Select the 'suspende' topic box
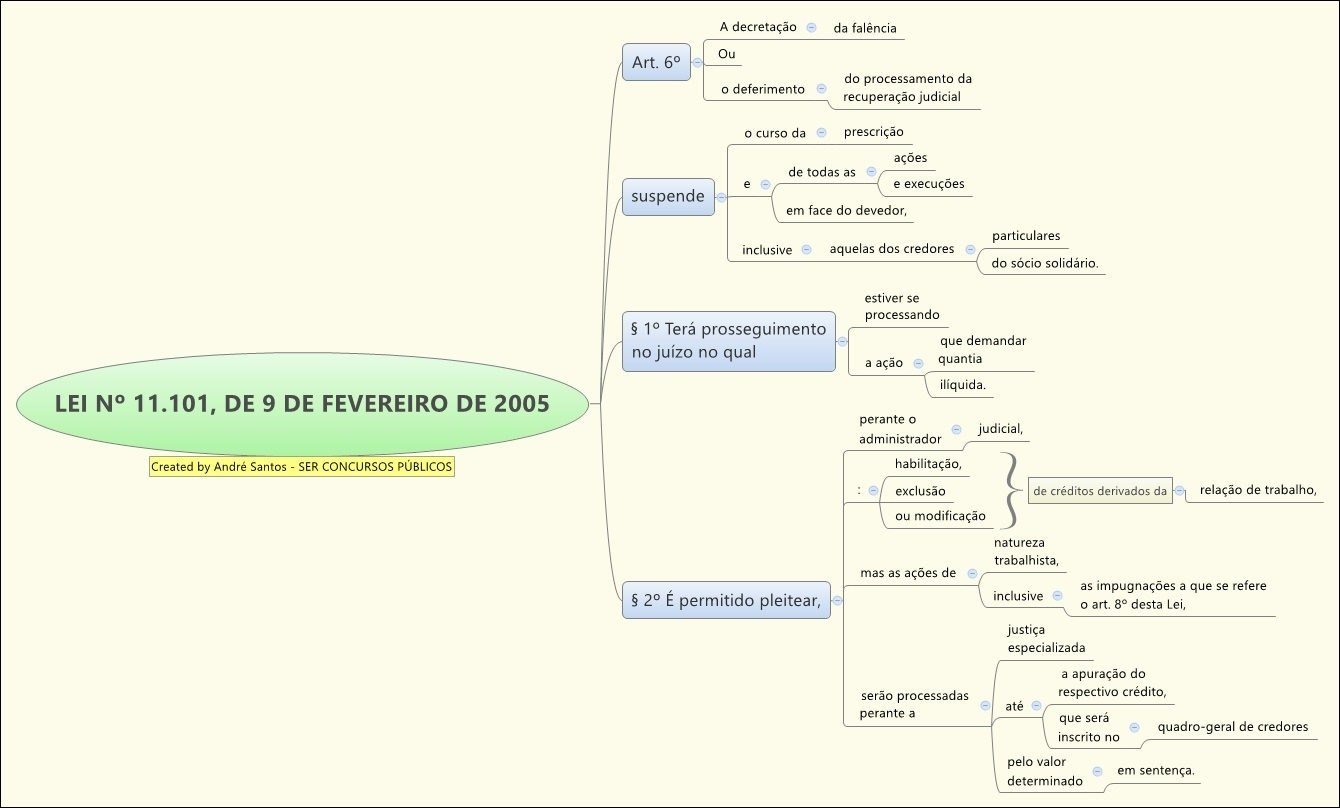Screen dimensions: 1340x808 (667, 197)
